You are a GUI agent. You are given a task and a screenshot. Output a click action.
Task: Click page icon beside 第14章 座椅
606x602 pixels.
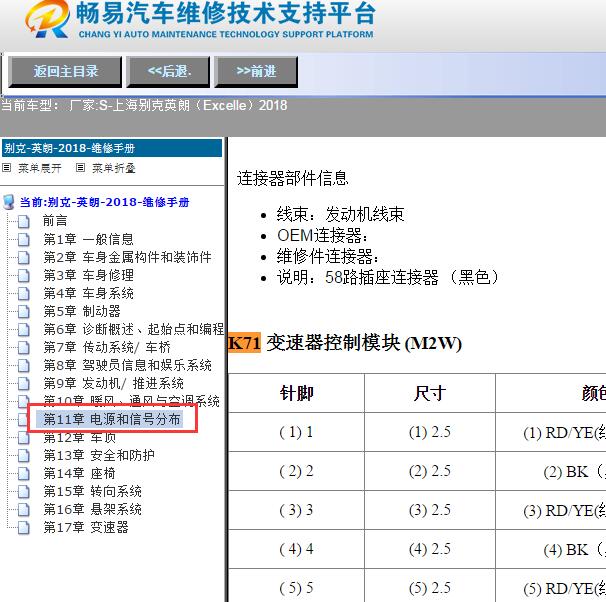(x=24, y=474)
